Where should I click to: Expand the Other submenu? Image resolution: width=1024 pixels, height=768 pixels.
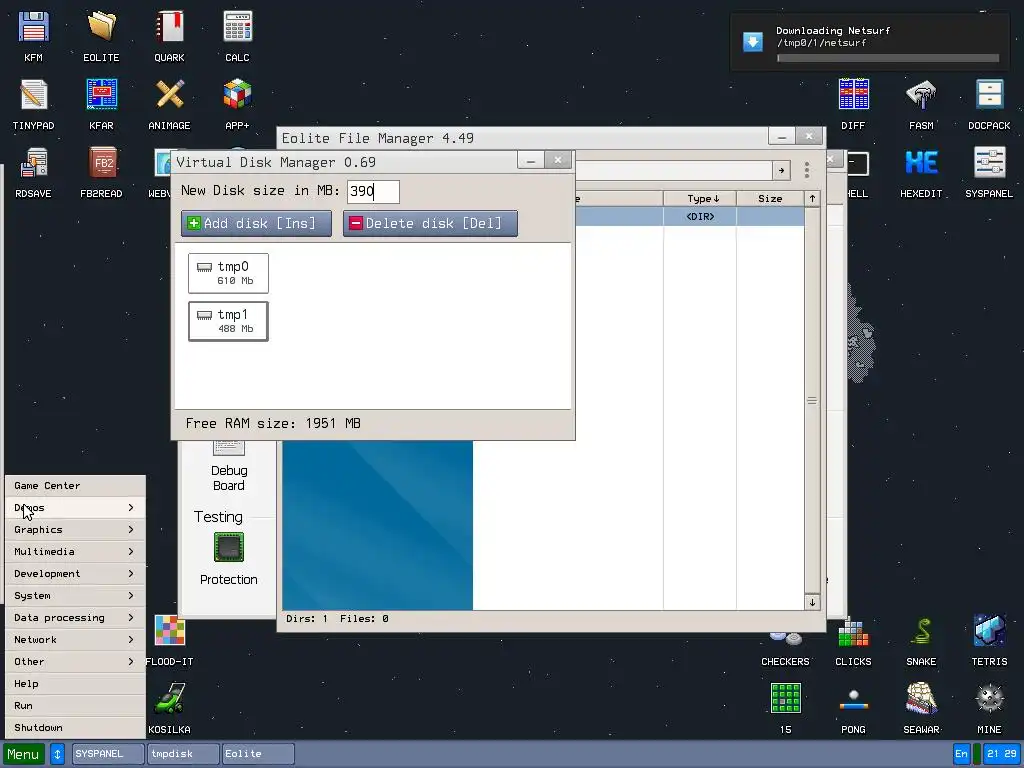click(x=75, y=662)
